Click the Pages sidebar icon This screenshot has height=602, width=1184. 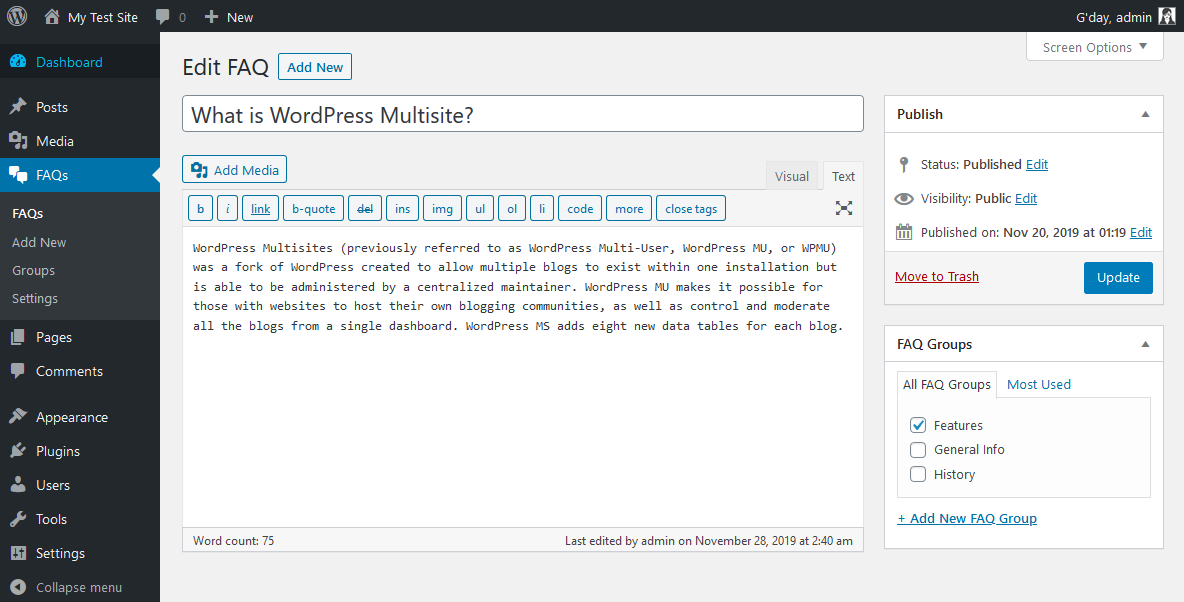click(x=18, y=337)
